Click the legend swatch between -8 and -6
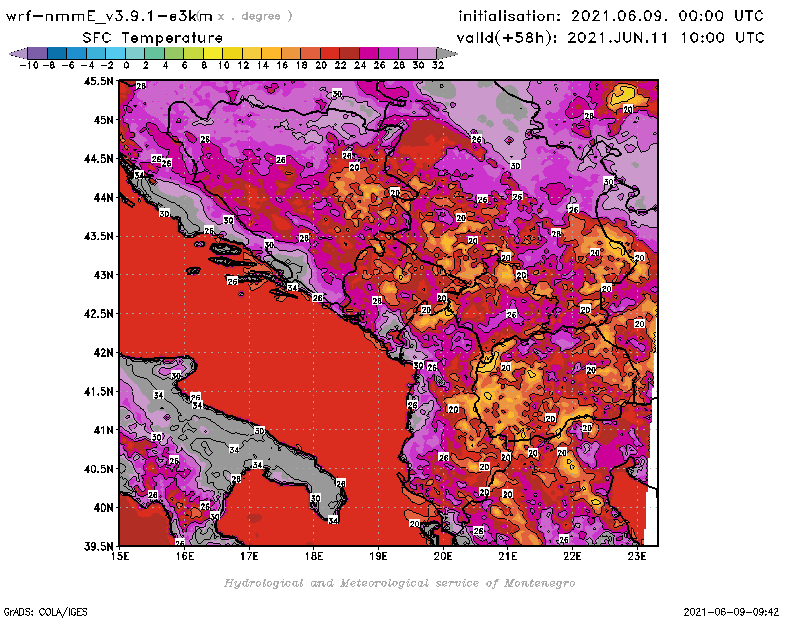Screen dimensions: 800x618 tap(57, 53)
